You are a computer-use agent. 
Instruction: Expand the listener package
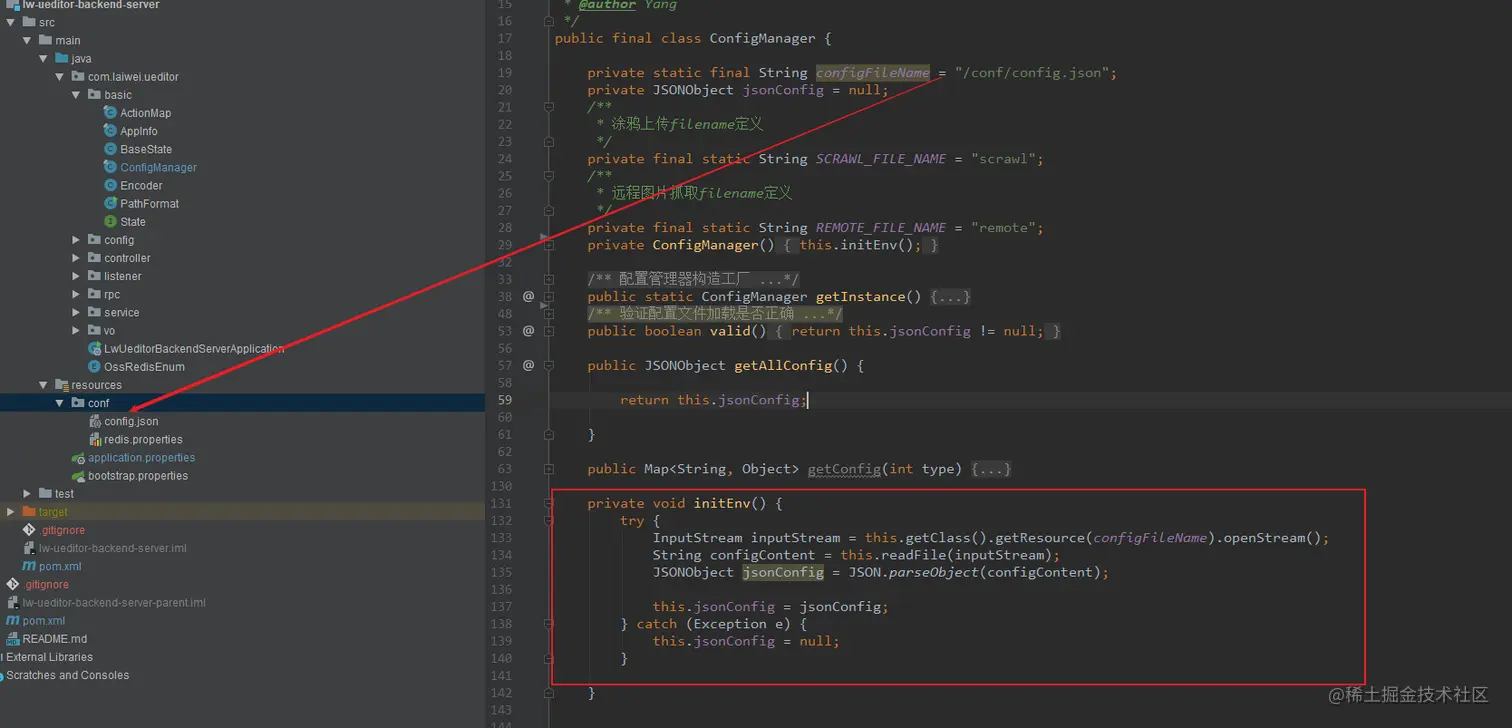76,276
